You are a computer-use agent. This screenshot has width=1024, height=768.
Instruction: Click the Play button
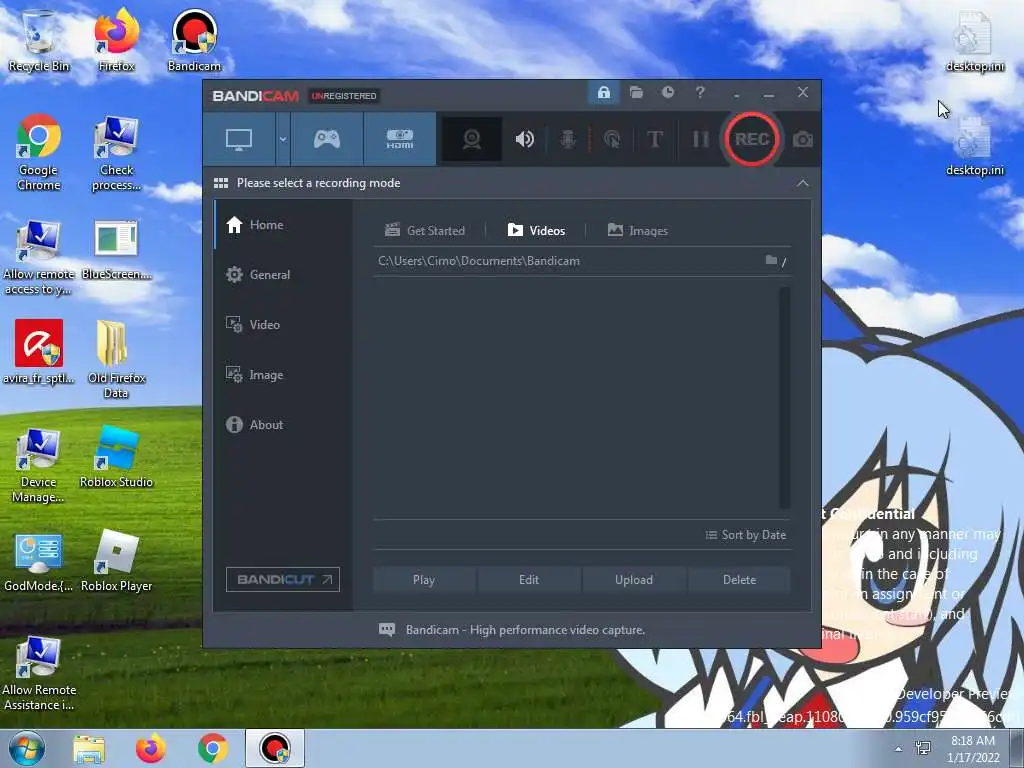tap(424, 580)
